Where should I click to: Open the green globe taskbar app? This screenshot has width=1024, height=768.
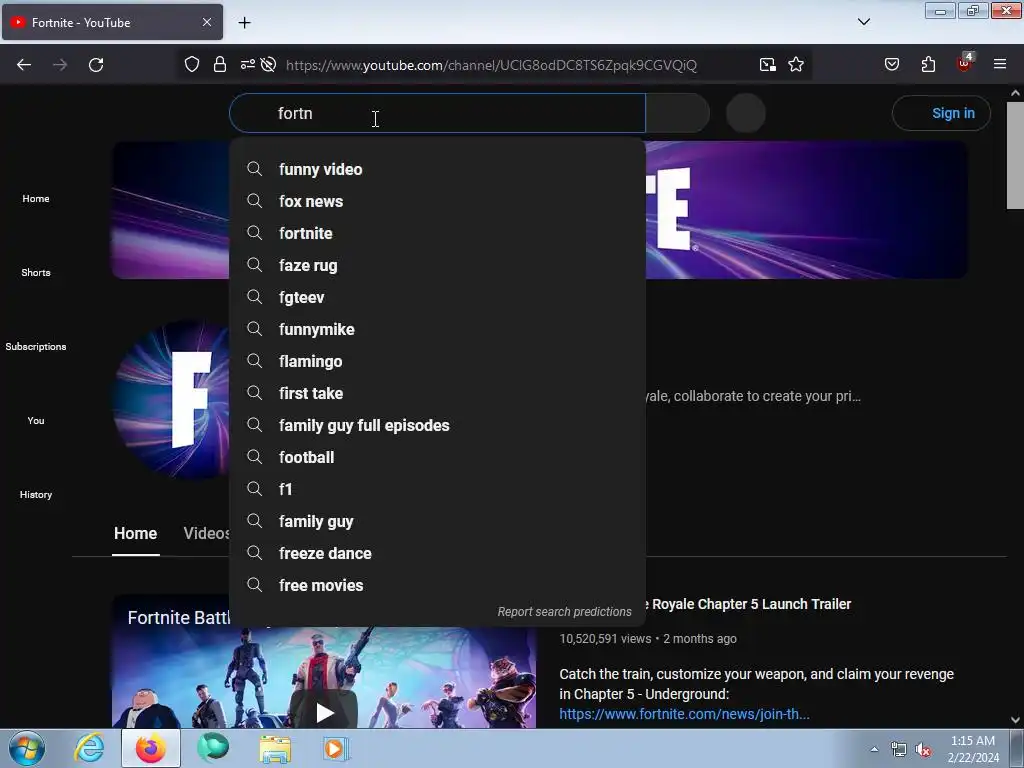pos(213,748)
